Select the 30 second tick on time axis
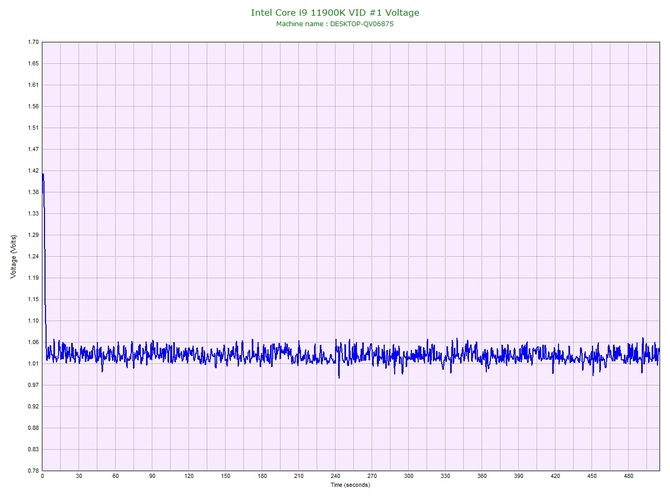The image size is (670, 502). click(79, 477)
